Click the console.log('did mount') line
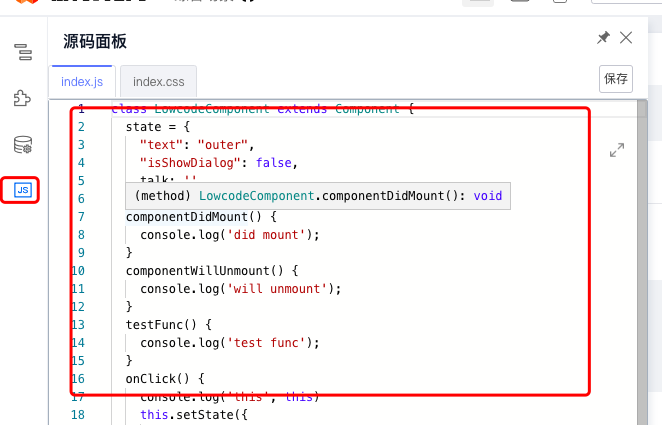 pos(230,235)
